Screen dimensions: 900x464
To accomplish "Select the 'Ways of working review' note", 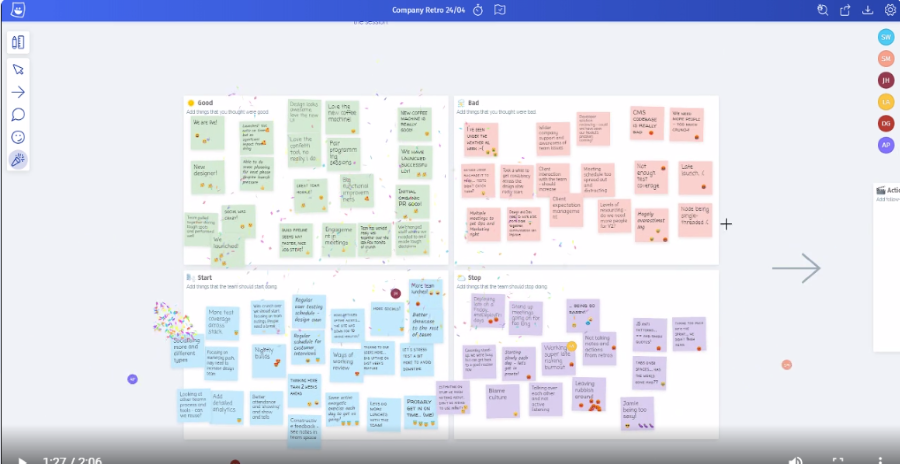I will 347,365.
